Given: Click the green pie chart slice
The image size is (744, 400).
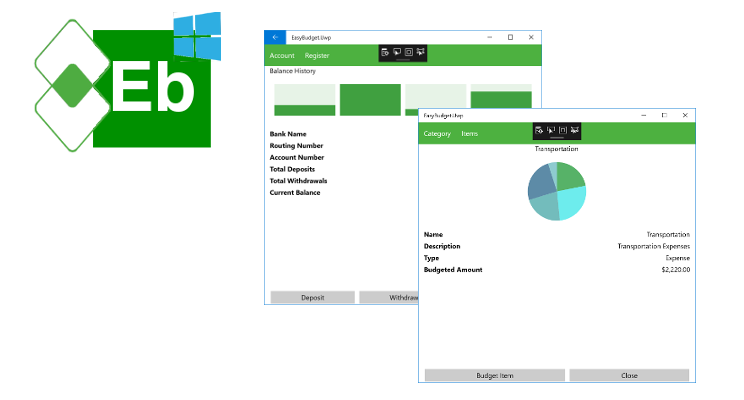Looking at the screenshot, I should [569, 177].
